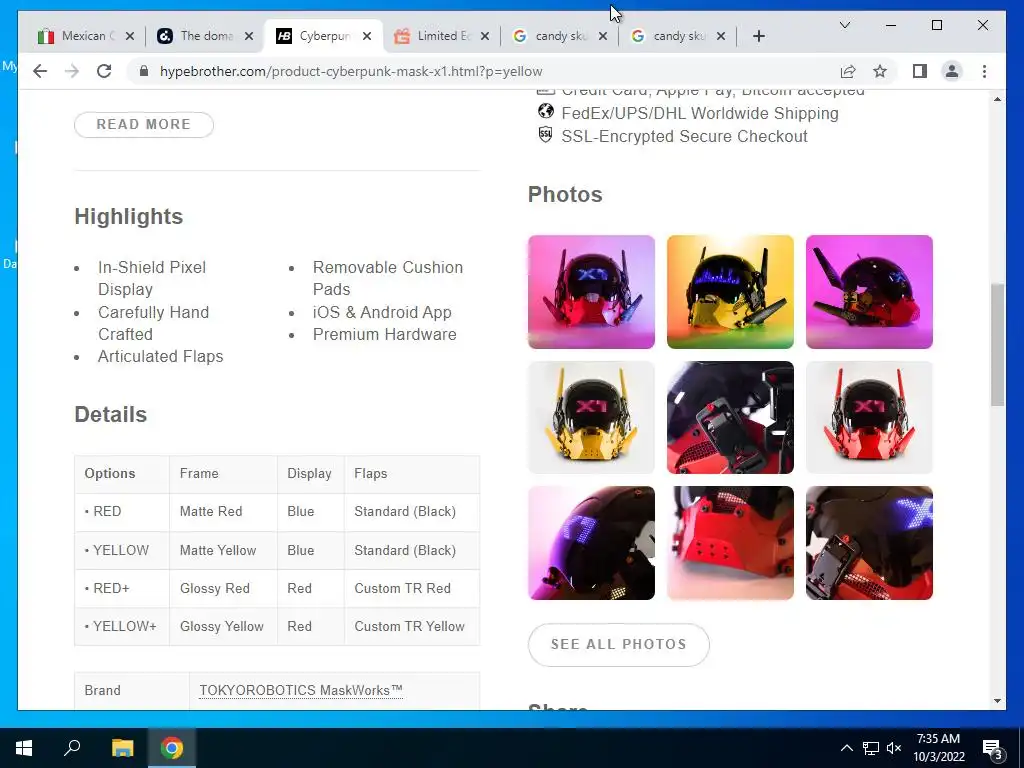1024x768 pixels.
Task: Open the notification center icon
Action: coord(993,750)
